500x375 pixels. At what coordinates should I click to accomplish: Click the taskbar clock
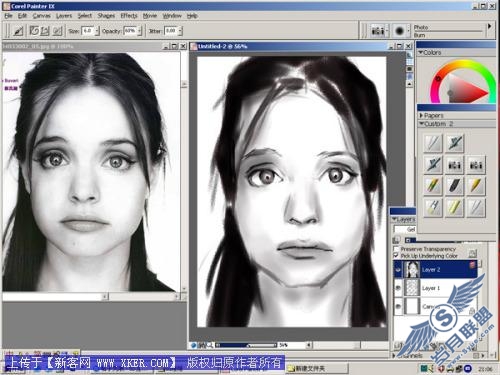[x=485, y=369]
